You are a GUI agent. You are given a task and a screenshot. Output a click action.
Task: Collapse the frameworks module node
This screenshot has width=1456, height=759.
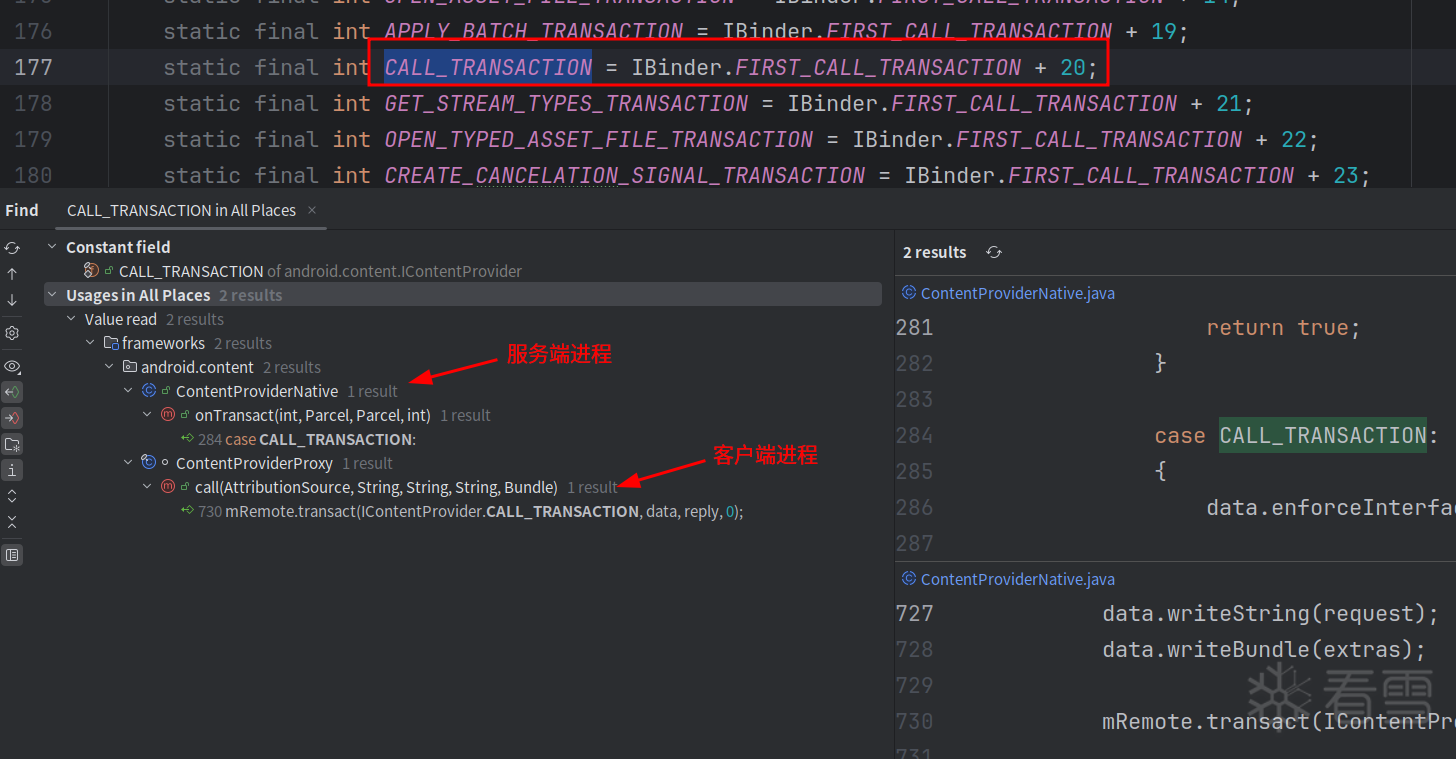(91, 343)
